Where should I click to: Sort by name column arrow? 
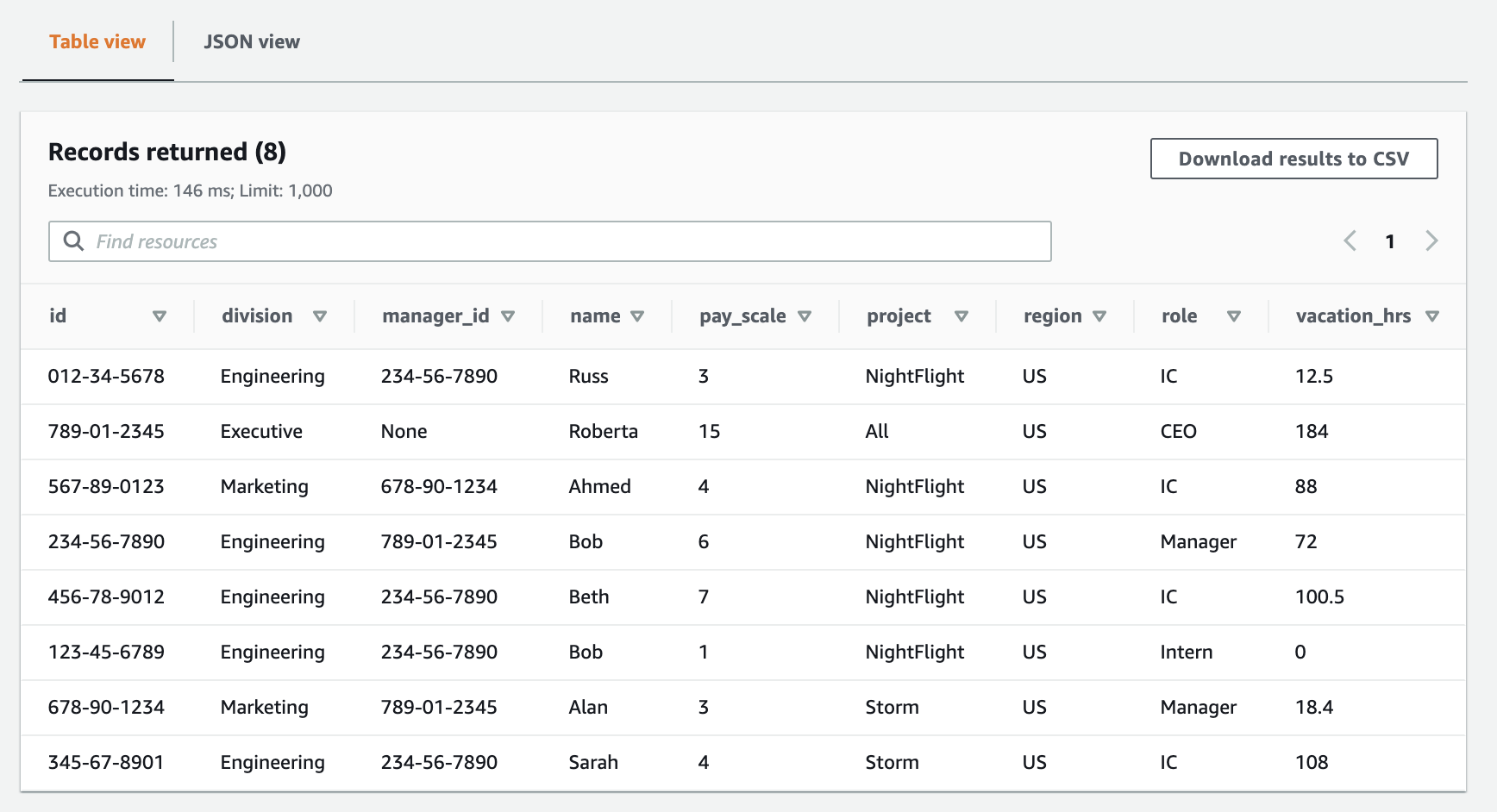[637, 316]
